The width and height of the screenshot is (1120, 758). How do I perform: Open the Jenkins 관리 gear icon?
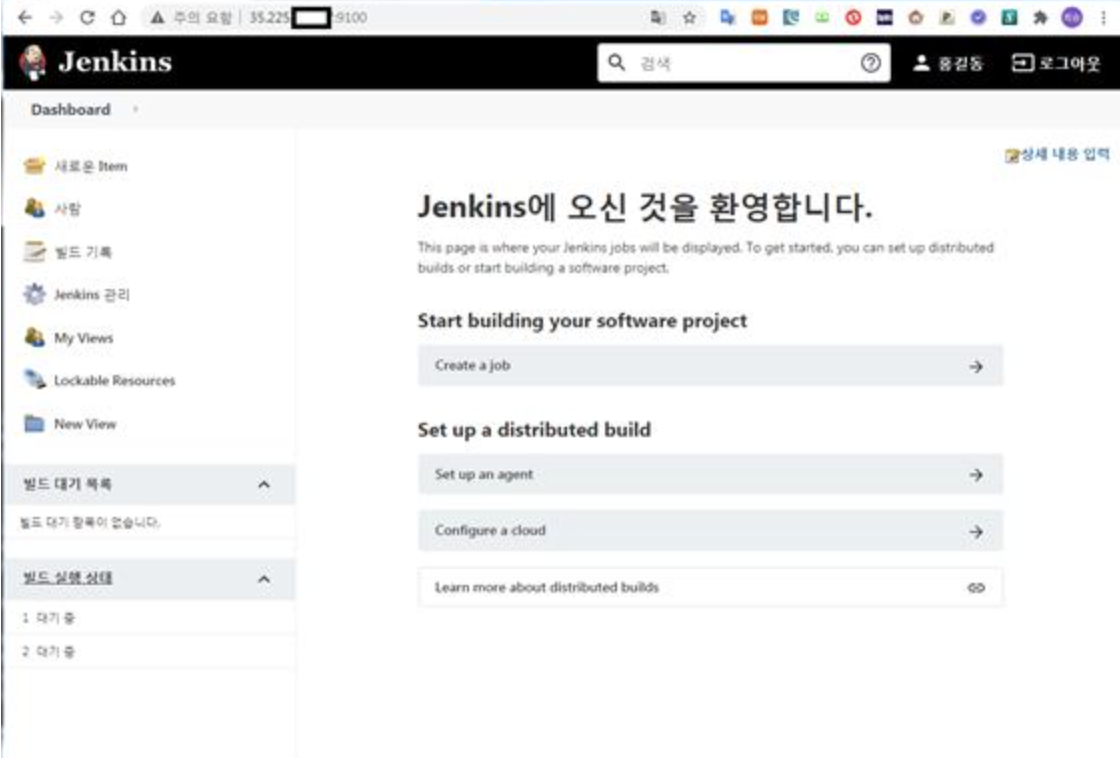(34, 294)
